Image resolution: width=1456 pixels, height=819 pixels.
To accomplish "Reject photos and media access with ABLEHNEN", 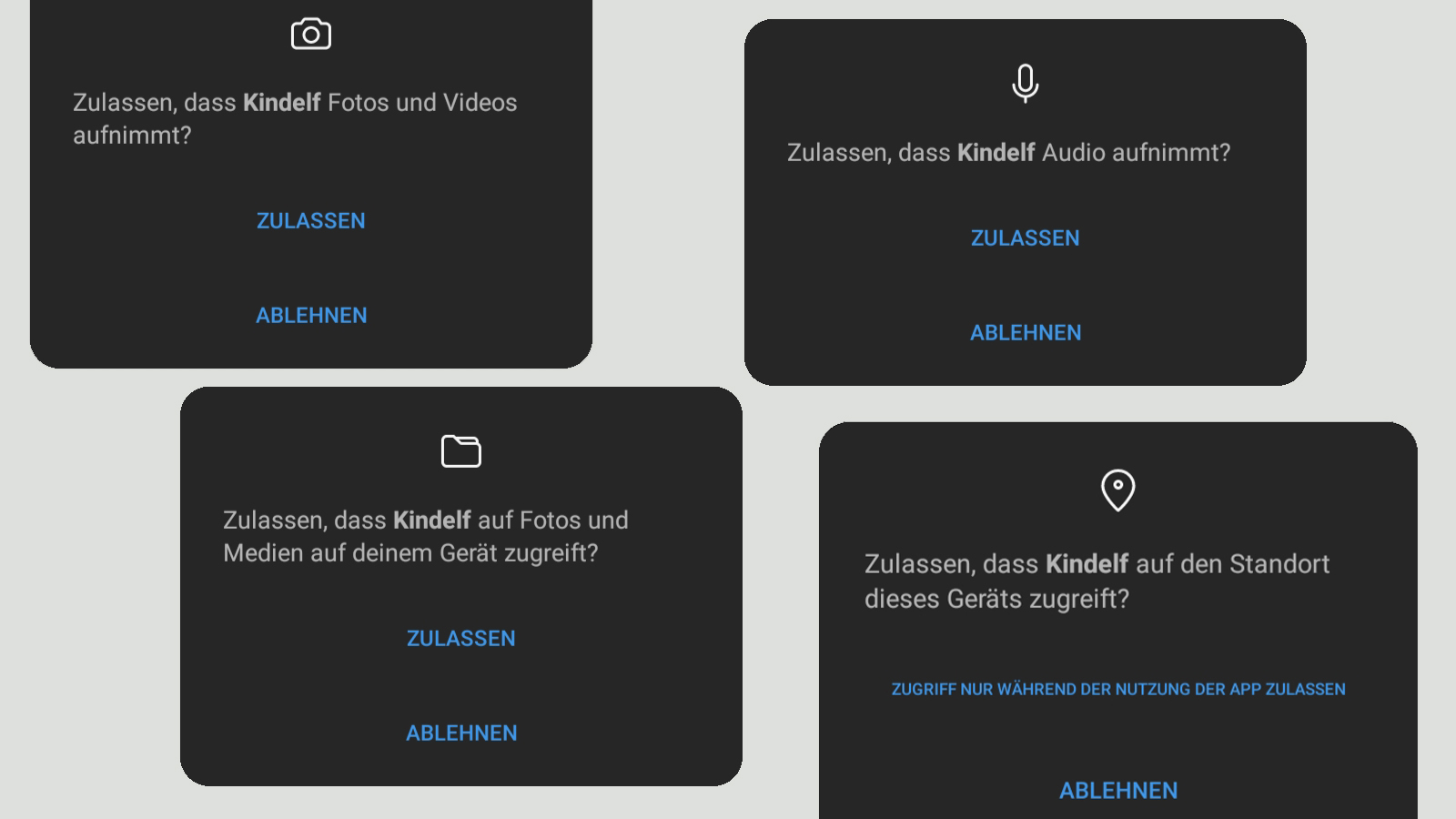I will [x=461, y=733].
